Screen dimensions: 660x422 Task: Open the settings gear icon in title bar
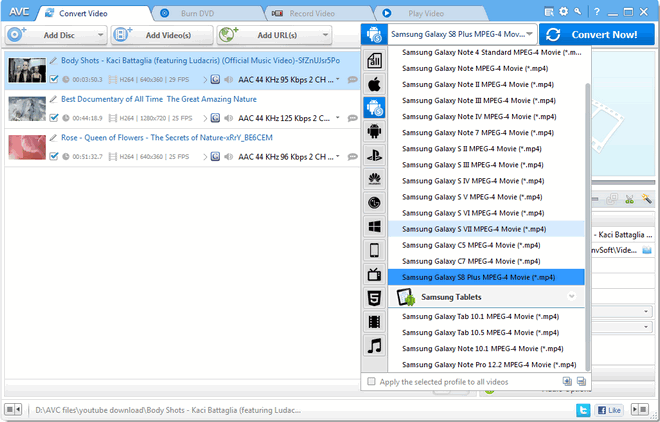[x=563, y=12]
